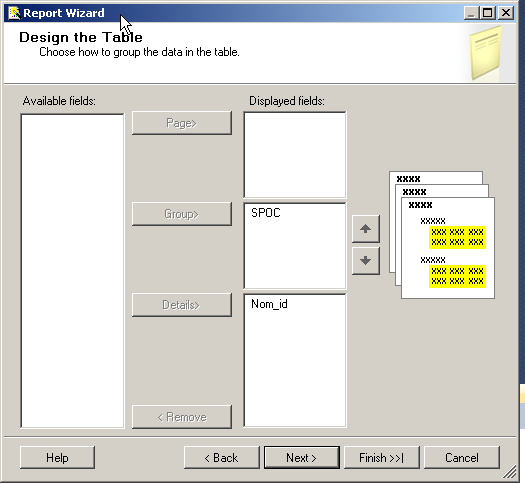Click the Report Wizard title bar icon
Screen dimensions: 525x485
pyautogui.click(x=14, y=13)
